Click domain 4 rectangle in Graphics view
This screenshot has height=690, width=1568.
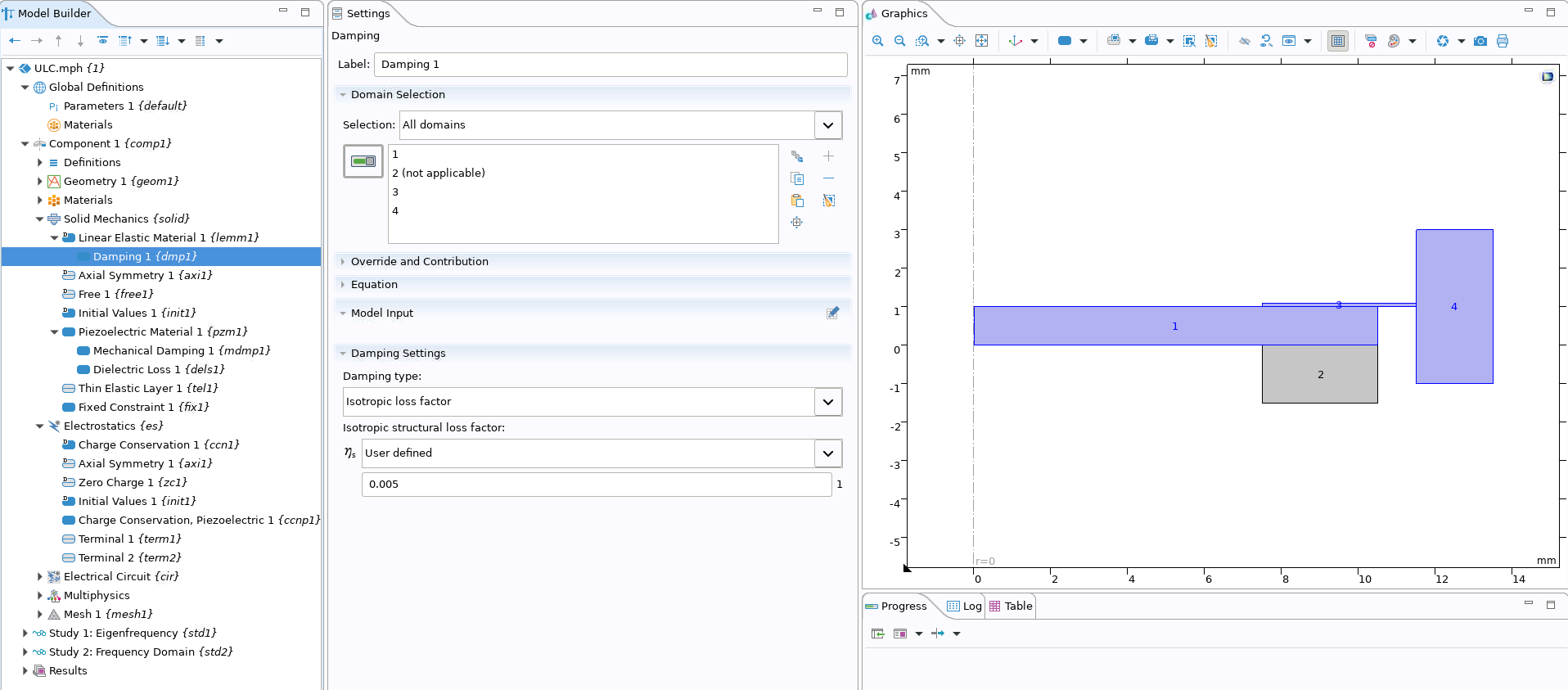[x=1453, y=344]
